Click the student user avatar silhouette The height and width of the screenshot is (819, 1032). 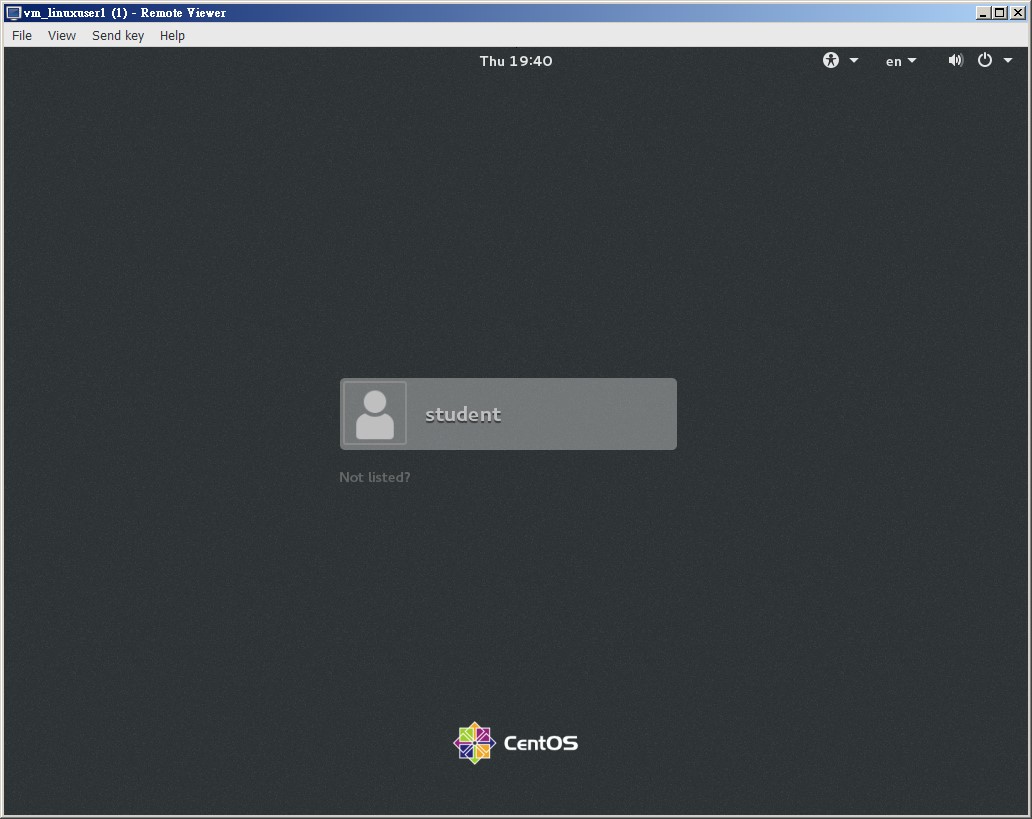tap(374, 413)
